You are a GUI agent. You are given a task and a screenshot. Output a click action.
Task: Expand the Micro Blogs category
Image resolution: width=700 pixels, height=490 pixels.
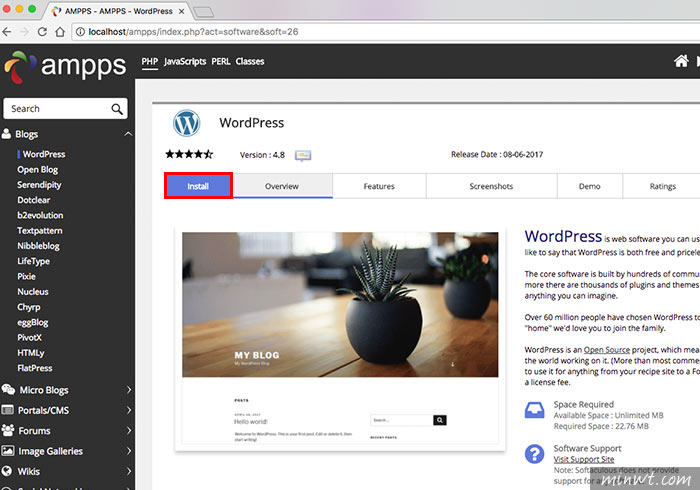(129, 390)
